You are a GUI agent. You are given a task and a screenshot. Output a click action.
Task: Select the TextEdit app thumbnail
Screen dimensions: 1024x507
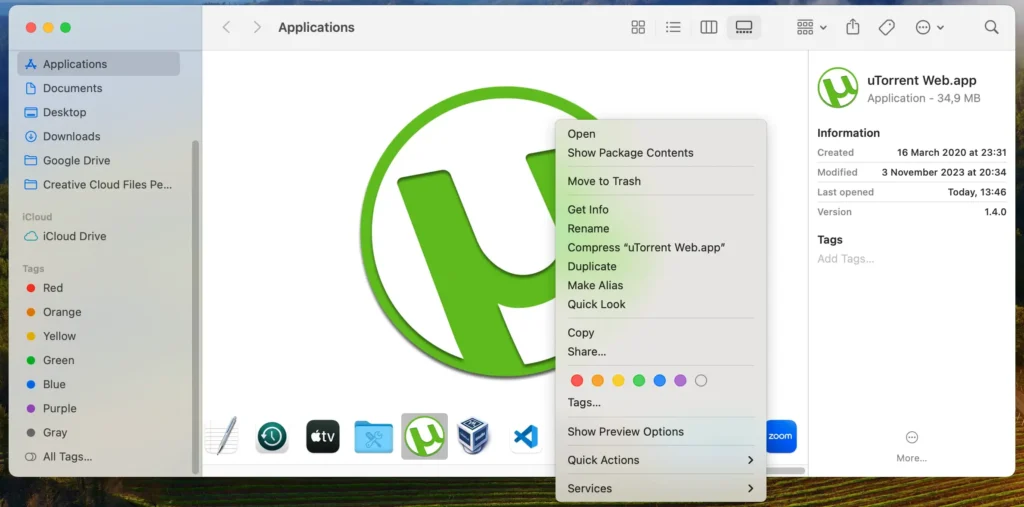pos(221,436)
